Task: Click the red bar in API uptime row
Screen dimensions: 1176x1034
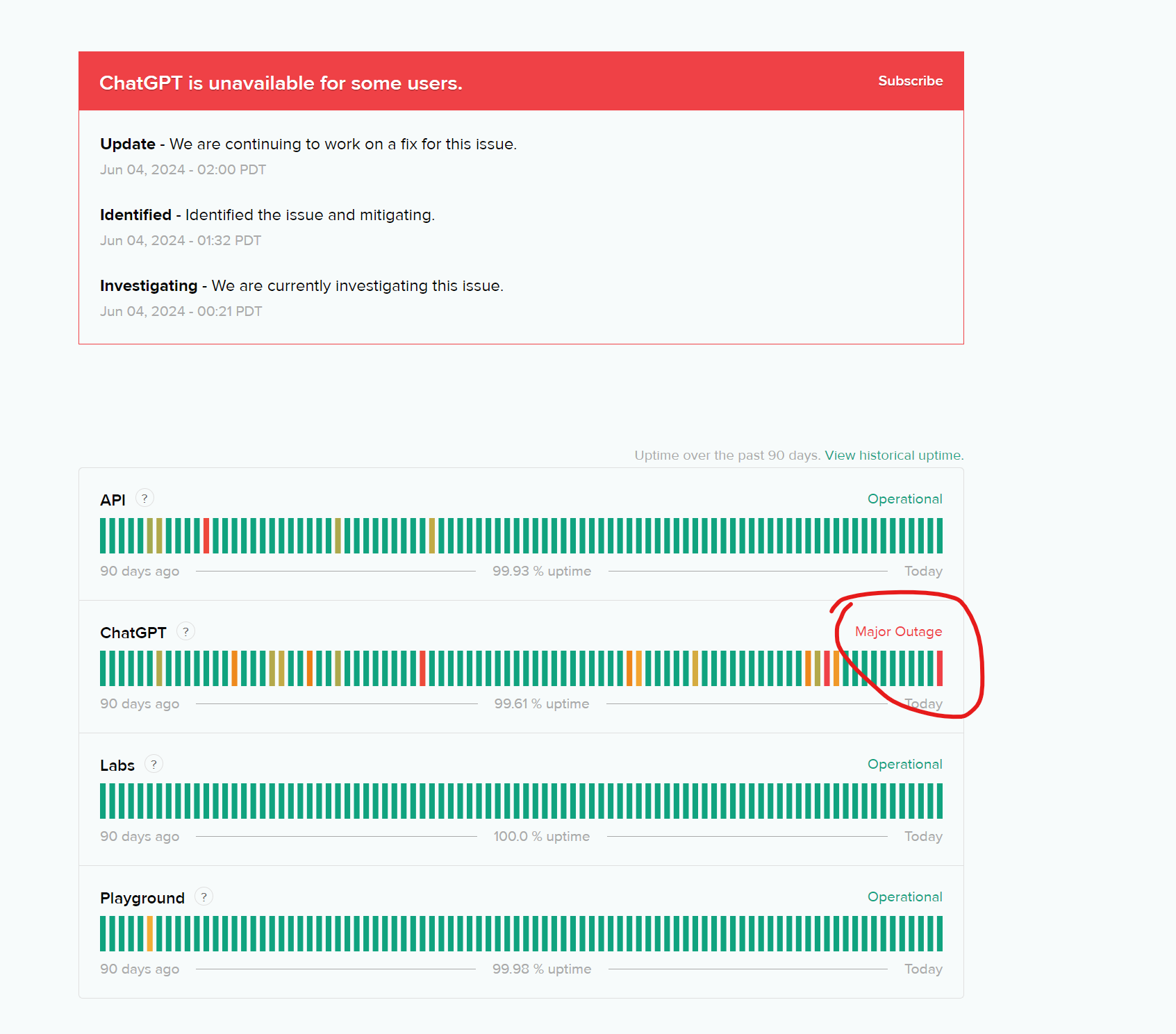Action: (x=206, y=535)
